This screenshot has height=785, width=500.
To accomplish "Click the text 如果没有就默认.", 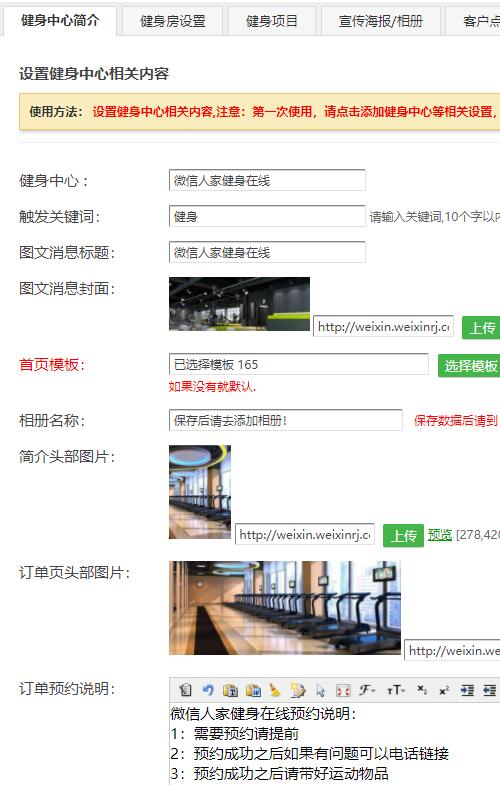I will pos(212,386).
